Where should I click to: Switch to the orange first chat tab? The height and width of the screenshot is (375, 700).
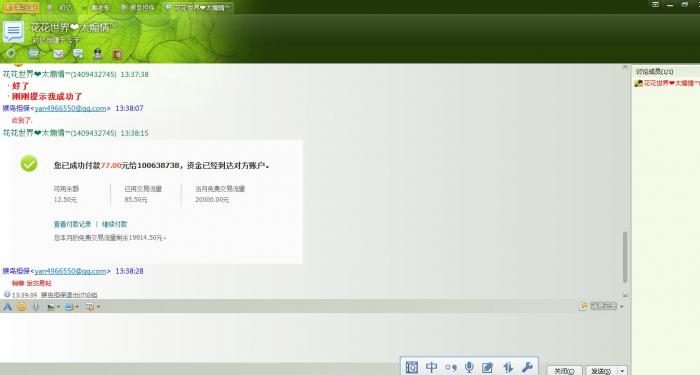click(21, 8)
